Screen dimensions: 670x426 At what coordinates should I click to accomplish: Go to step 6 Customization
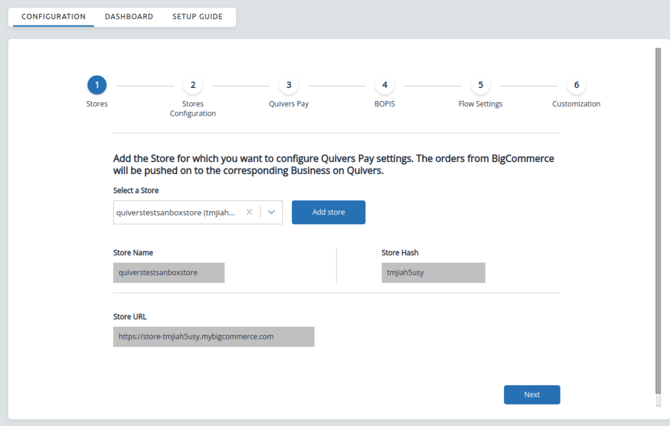pos(576,85)
